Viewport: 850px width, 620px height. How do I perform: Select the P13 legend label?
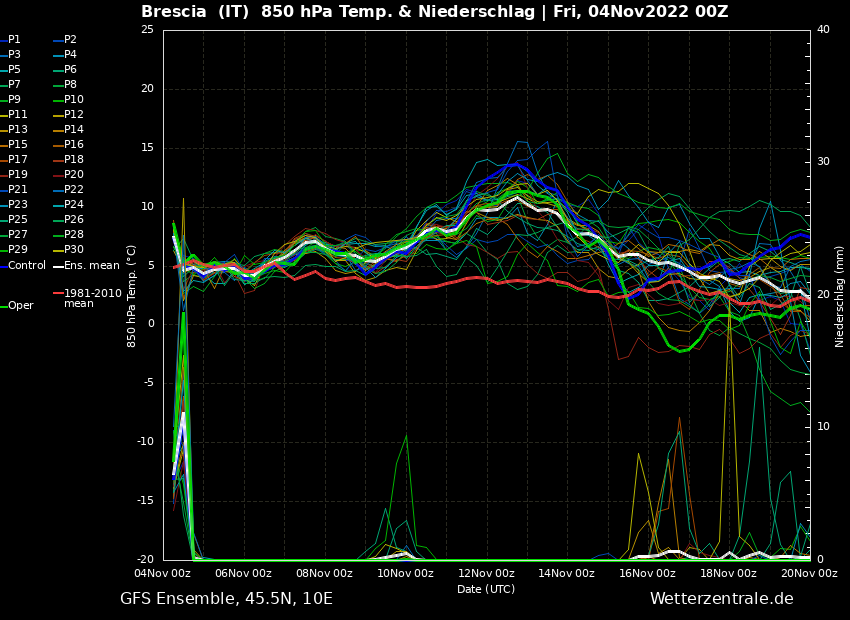(17, 130)
